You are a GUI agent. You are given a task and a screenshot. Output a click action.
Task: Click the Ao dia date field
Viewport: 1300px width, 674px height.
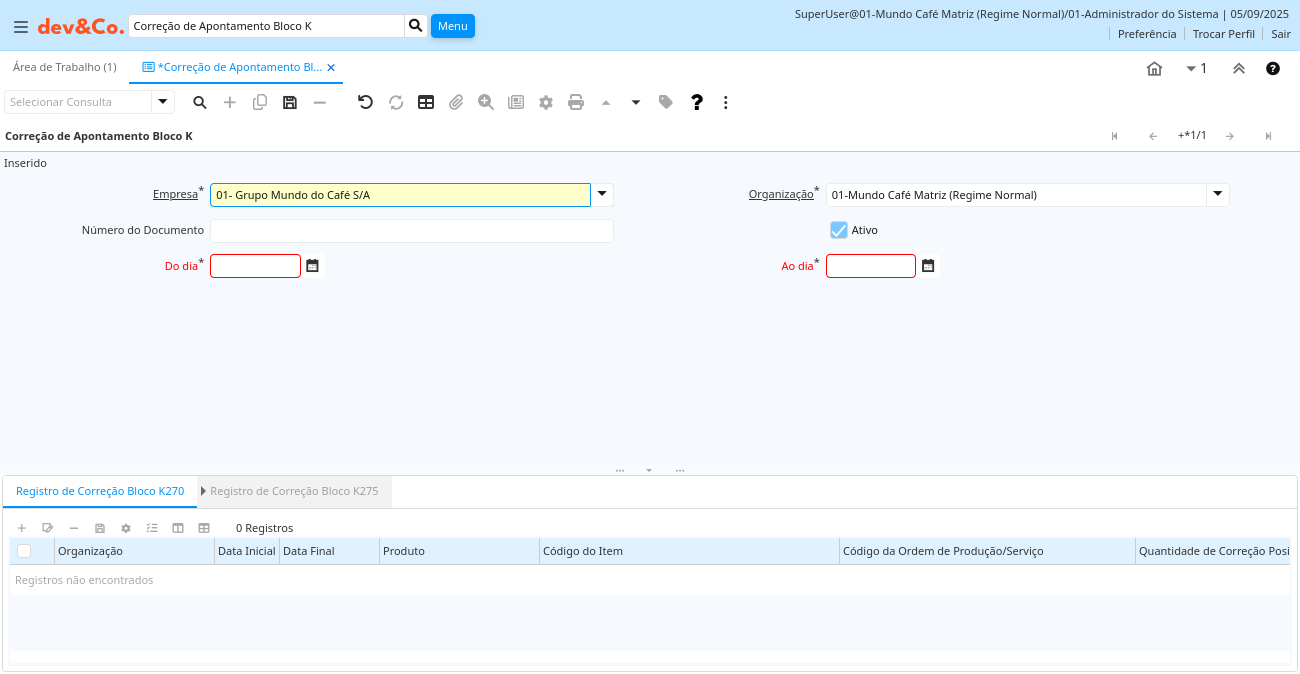(870, 266)
